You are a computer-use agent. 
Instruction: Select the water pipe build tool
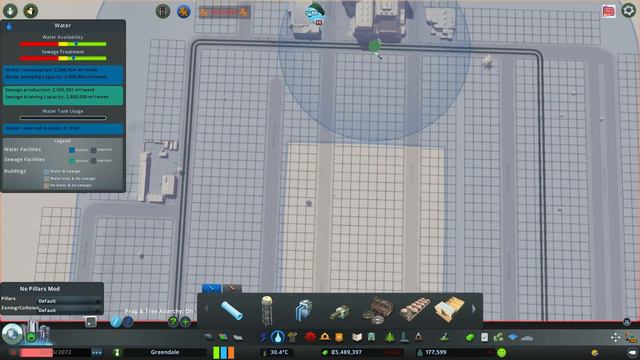(231, 310)
